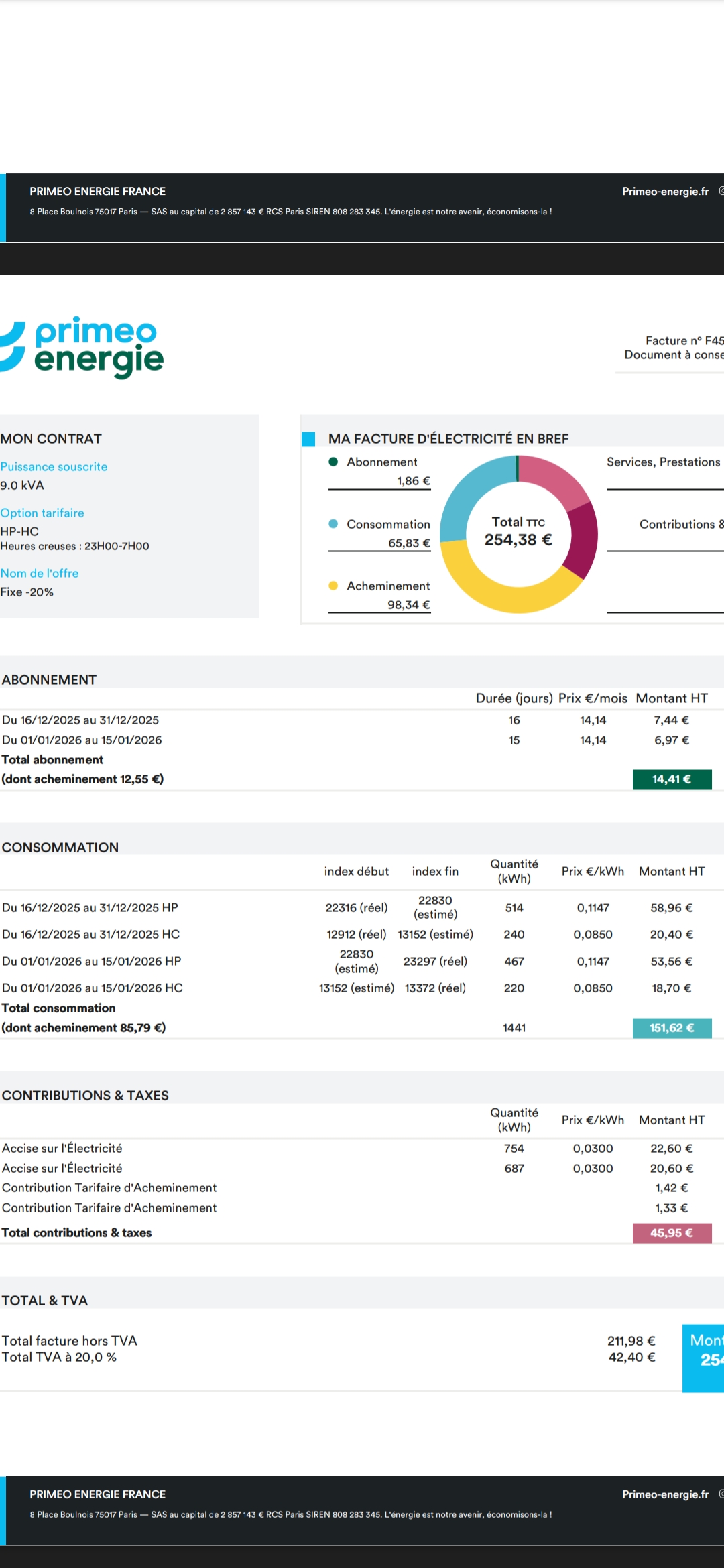724x1568 pixels.
Task: Select the 'Puissance souscrite' label
Action: coord(54,467)
